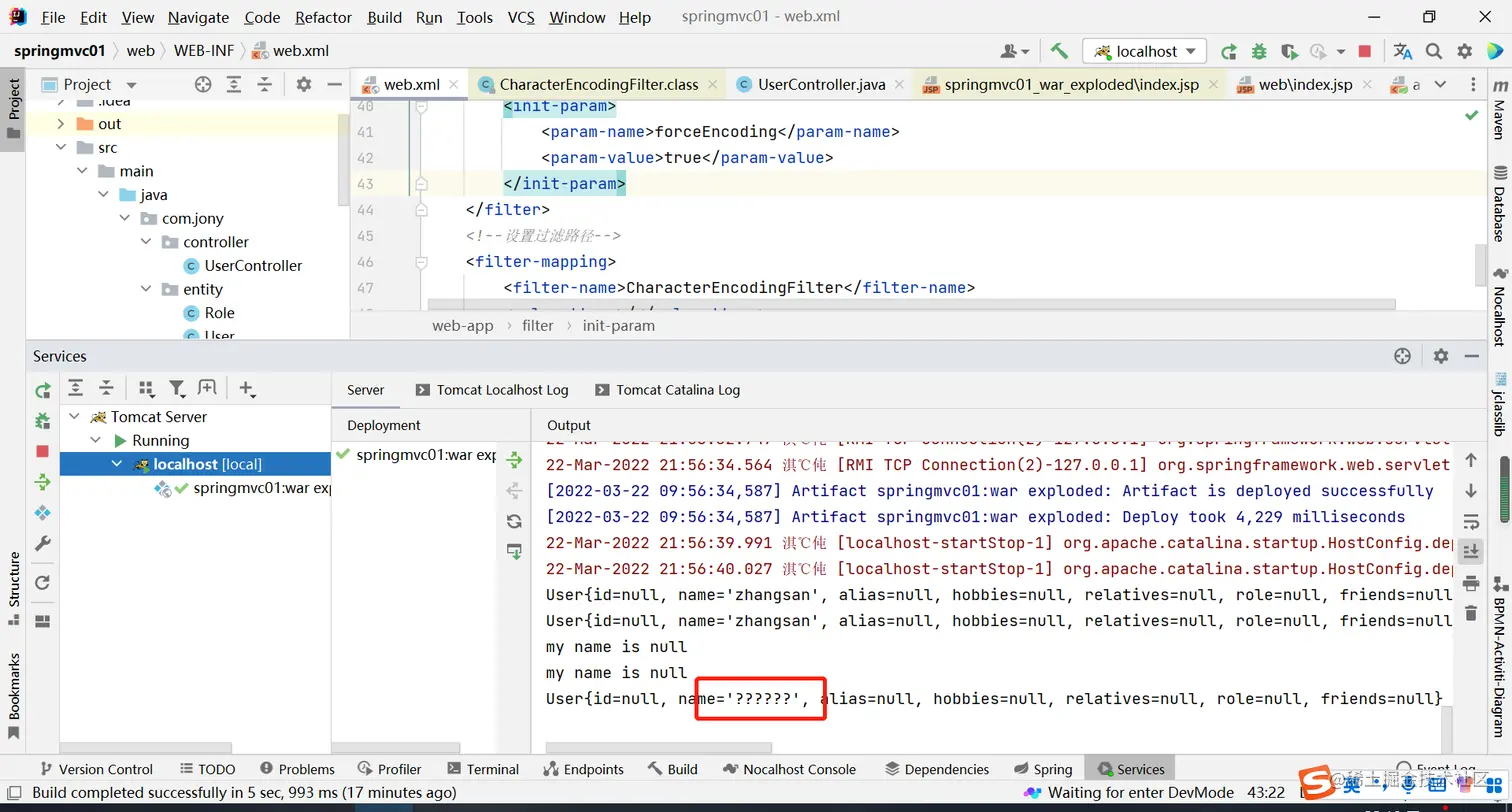Deploy all from the Services sidebar
The width and height of the screenshot is (1512, 812).
42,482
